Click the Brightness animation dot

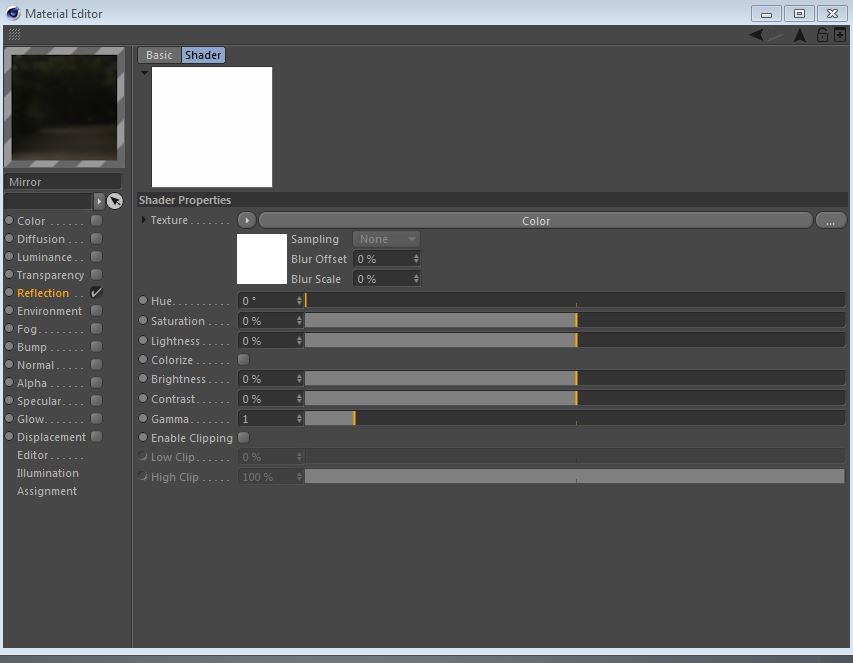pyautogui.click(x=143, y=379)
